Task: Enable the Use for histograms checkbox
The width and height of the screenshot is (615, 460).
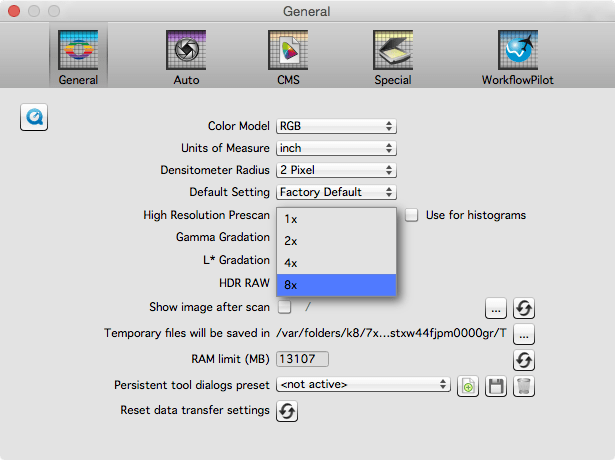Action: coord(411,215)
